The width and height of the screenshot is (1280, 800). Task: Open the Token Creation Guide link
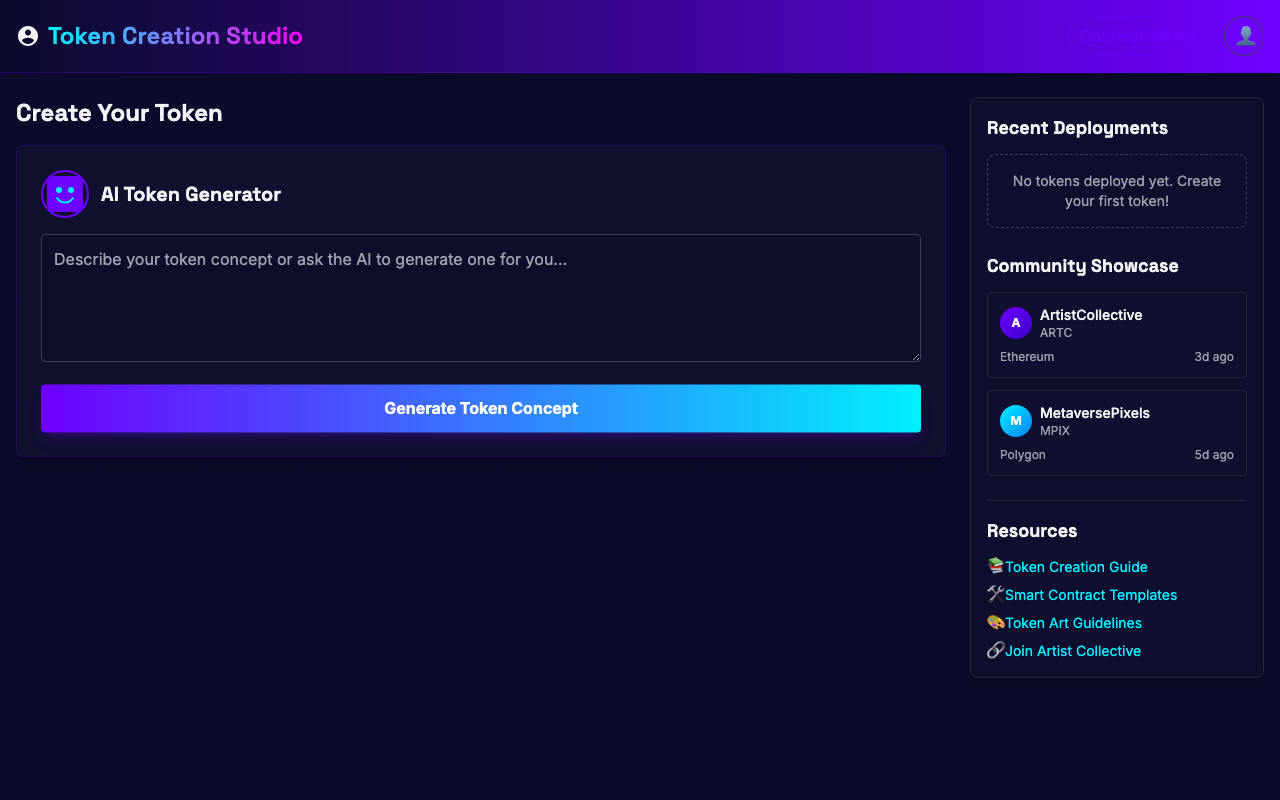click(x=1076, y=566)
